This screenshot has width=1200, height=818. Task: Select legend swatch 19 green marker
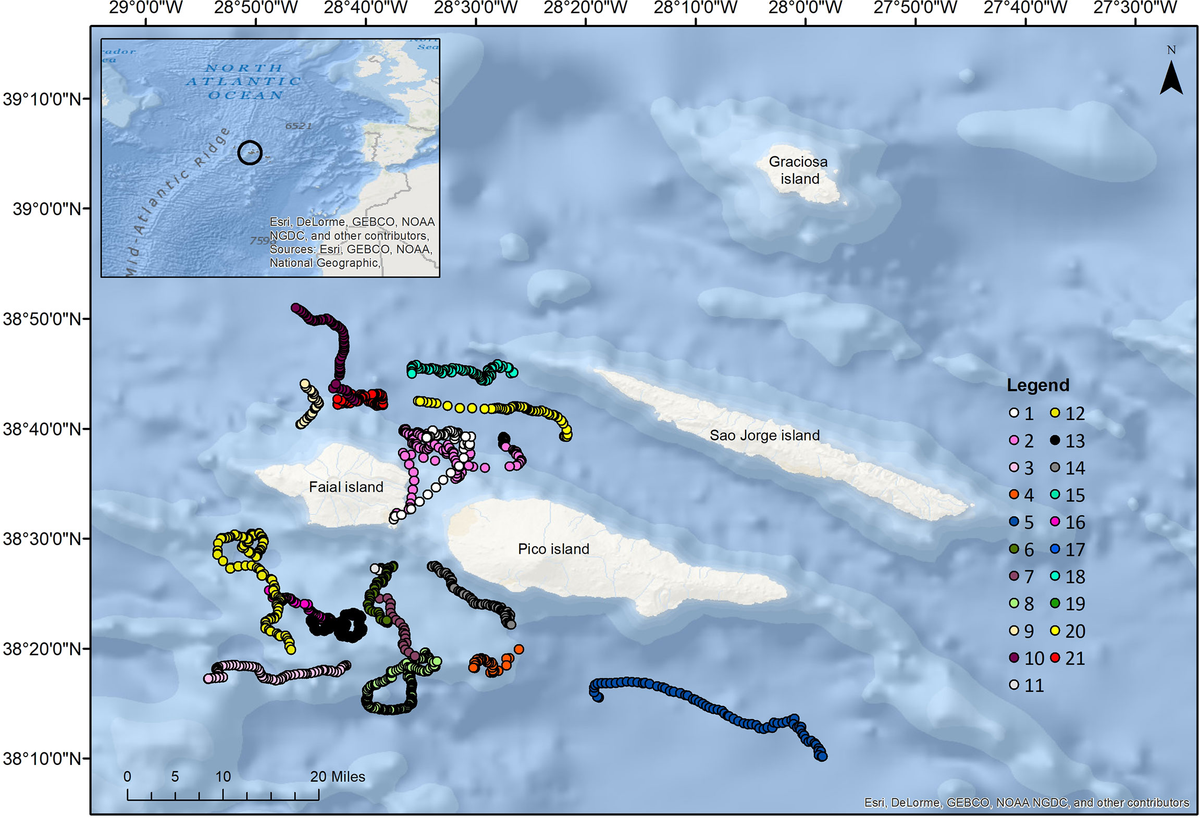point(1054,603)
